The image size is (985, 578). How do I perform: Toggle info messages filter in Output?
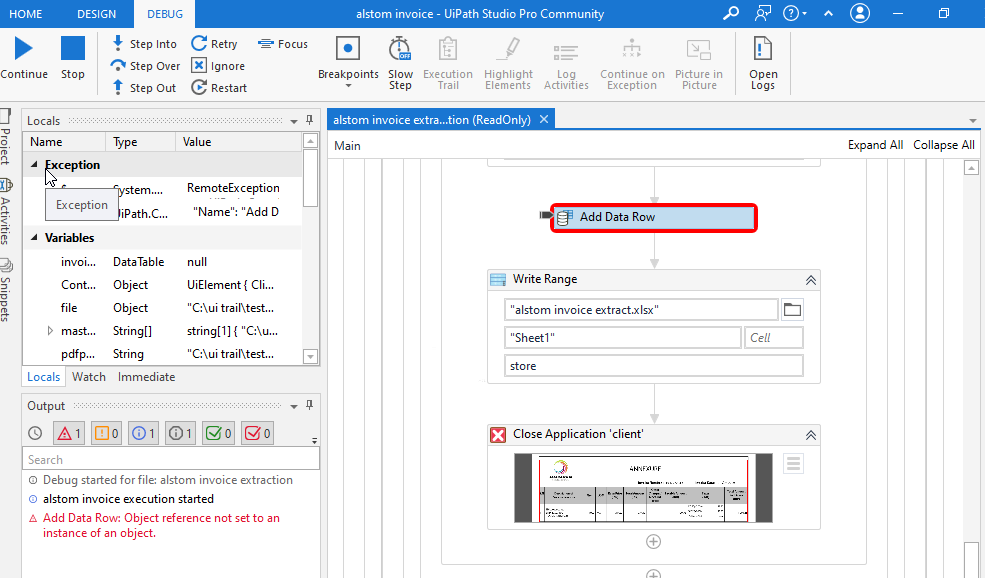[x=143, y=433]
